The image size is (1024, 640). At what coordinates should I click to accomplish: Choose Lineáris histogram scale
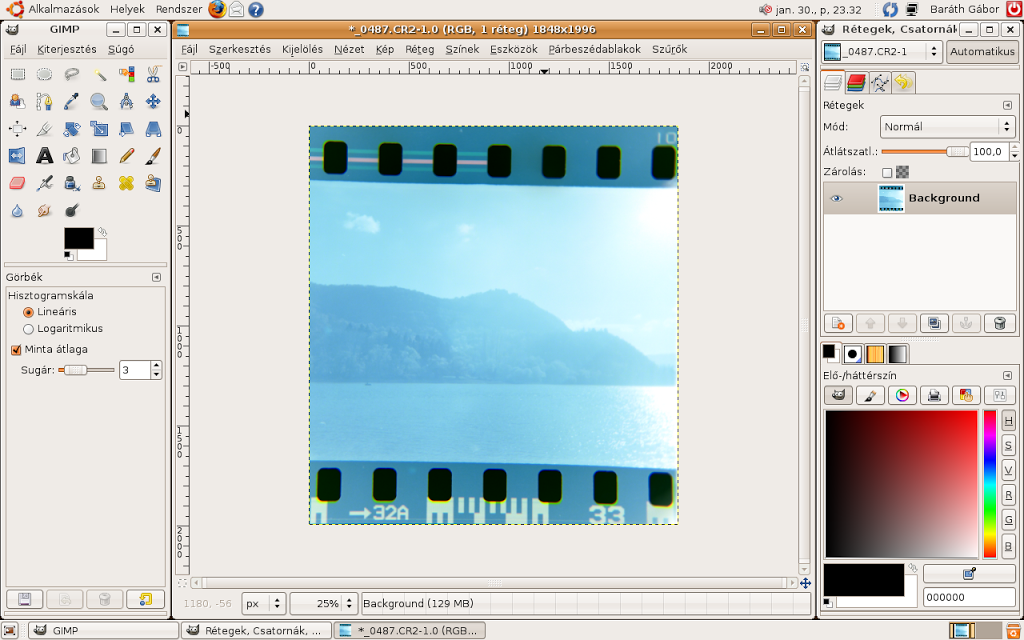(x=28, y=312)
